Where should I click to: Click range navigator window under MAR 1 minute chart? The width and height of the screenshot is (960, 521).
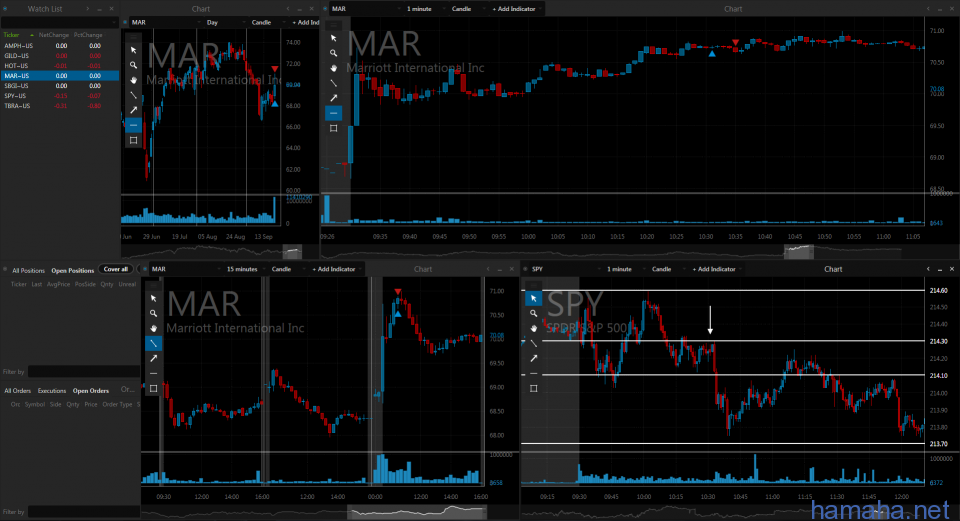pyautogui.click(x=799, y=251)
